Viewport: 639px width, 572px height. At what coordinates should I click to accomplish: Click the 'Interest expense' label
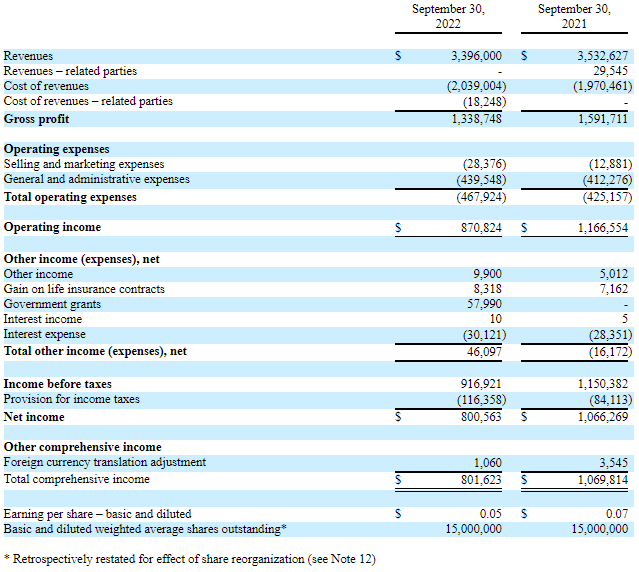pyautogui.click(x=44, y=334)
